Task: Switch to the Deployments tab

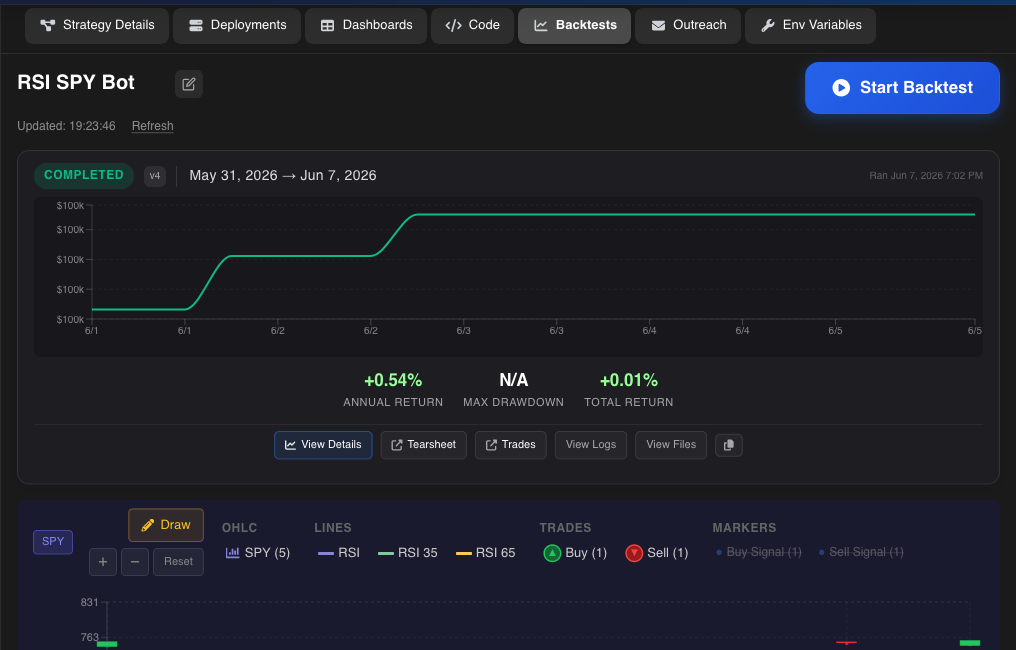Action: point(237,25)
